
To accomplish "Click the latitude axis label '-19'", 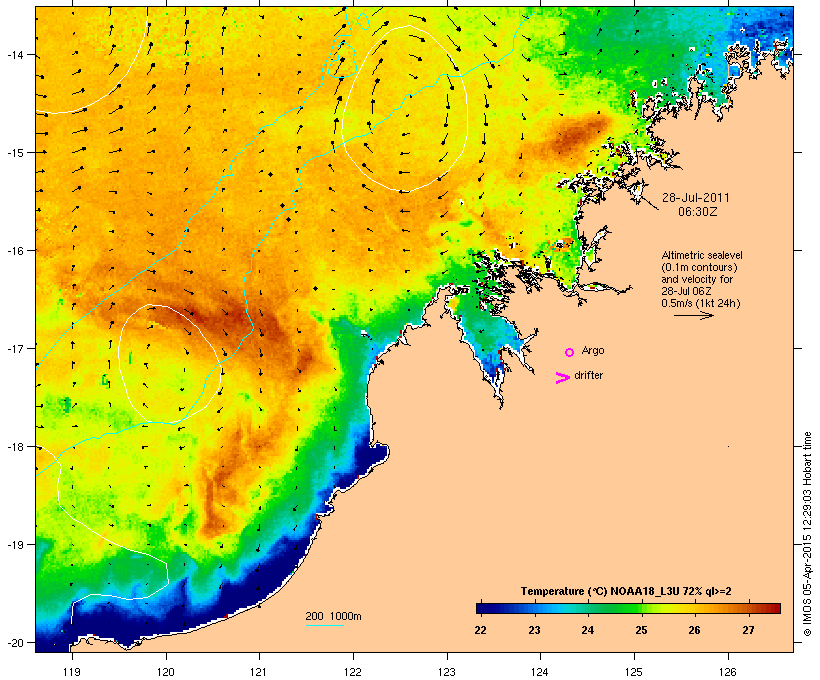I will coord(14,545).
